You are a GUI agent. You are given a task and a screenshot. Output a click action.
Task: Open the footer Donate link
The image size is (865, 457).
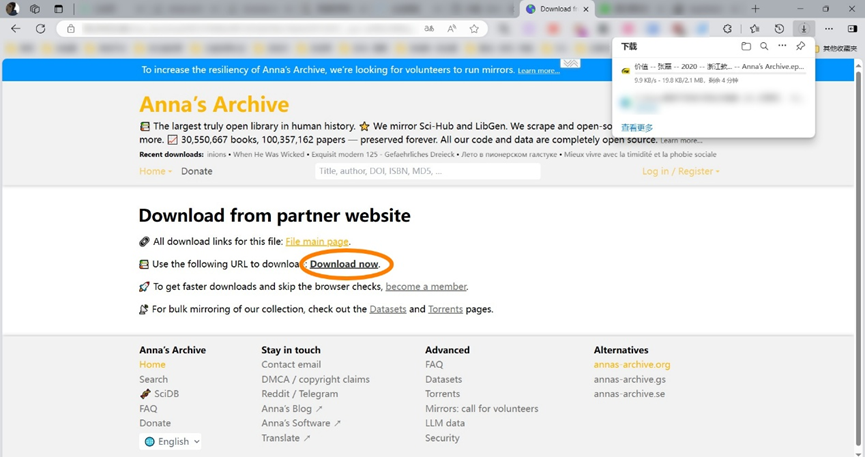point(155,423)
